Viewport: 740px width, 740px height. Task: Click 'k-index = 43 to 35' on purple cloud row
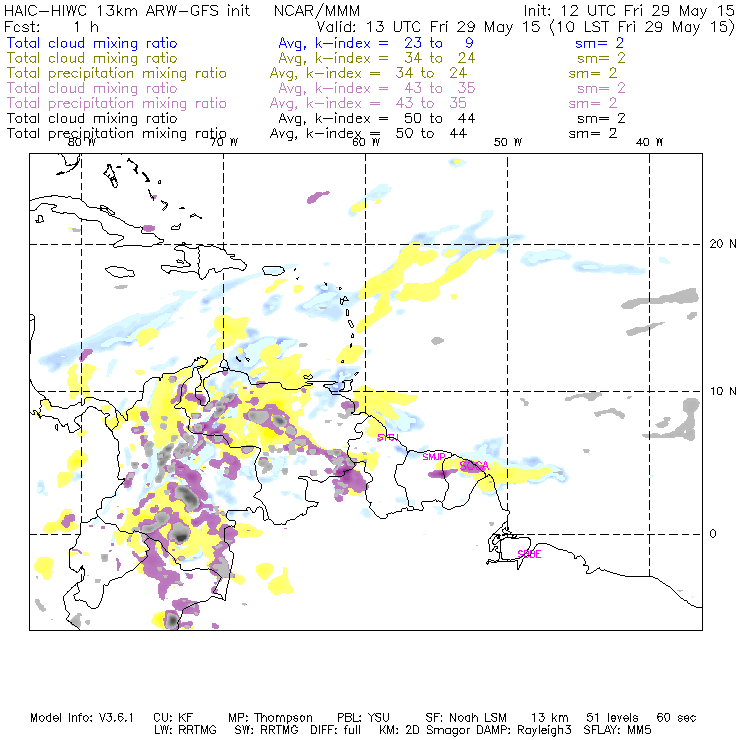pos(395,88)
